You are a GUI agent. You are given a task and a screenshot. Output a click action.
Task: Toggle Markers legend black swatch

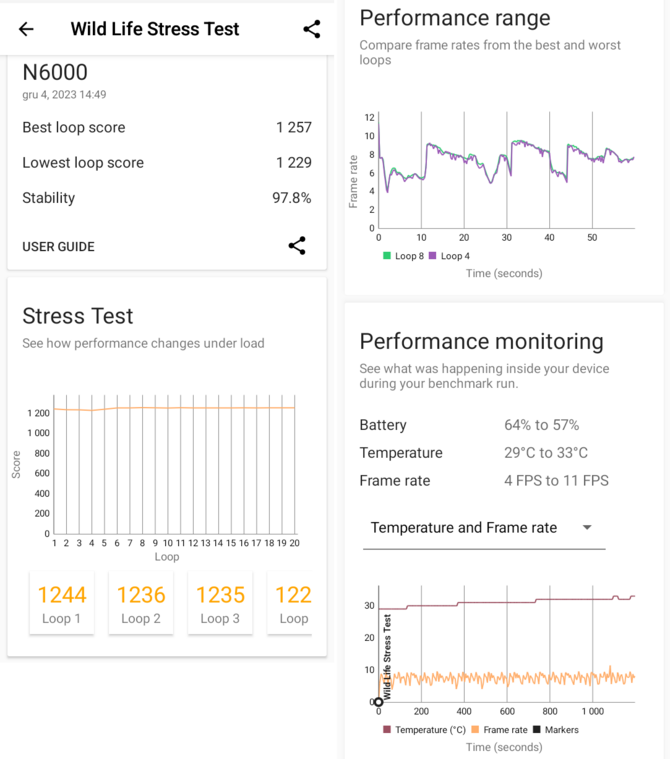[x=536, y=729]
